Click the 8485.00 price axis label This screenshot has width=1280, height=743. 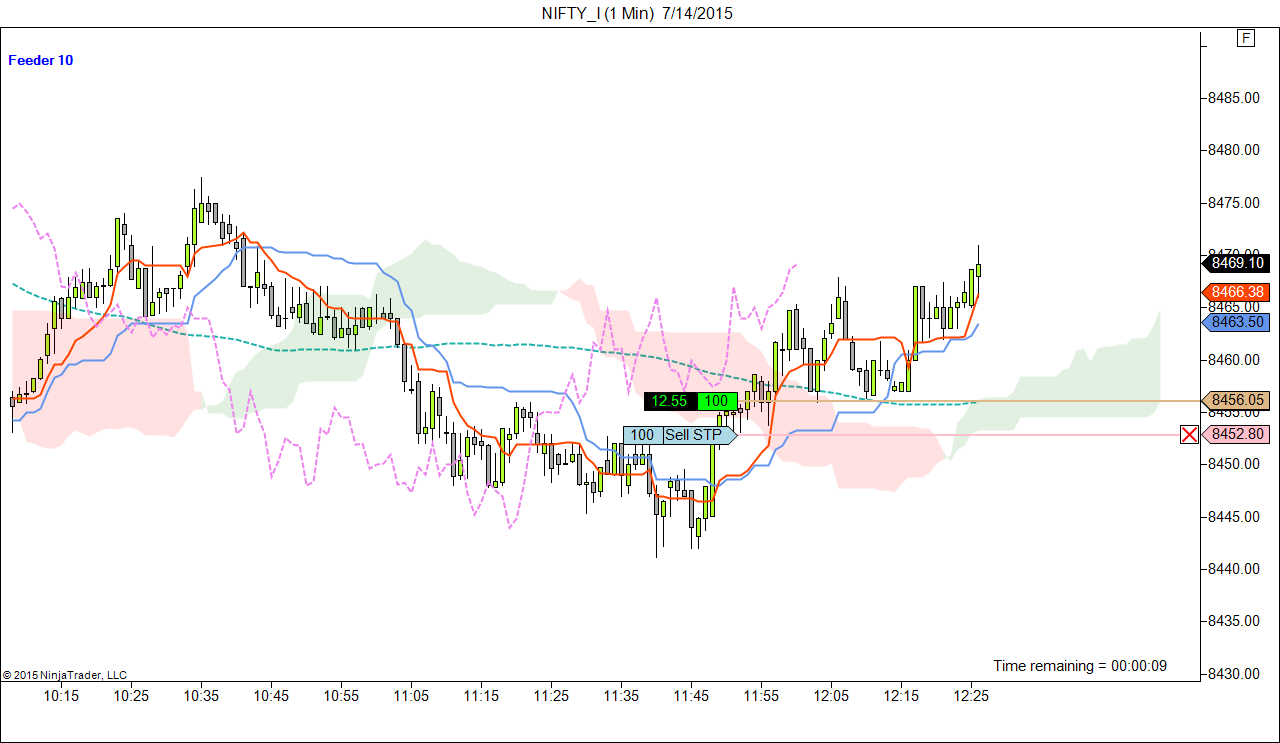1233,98
